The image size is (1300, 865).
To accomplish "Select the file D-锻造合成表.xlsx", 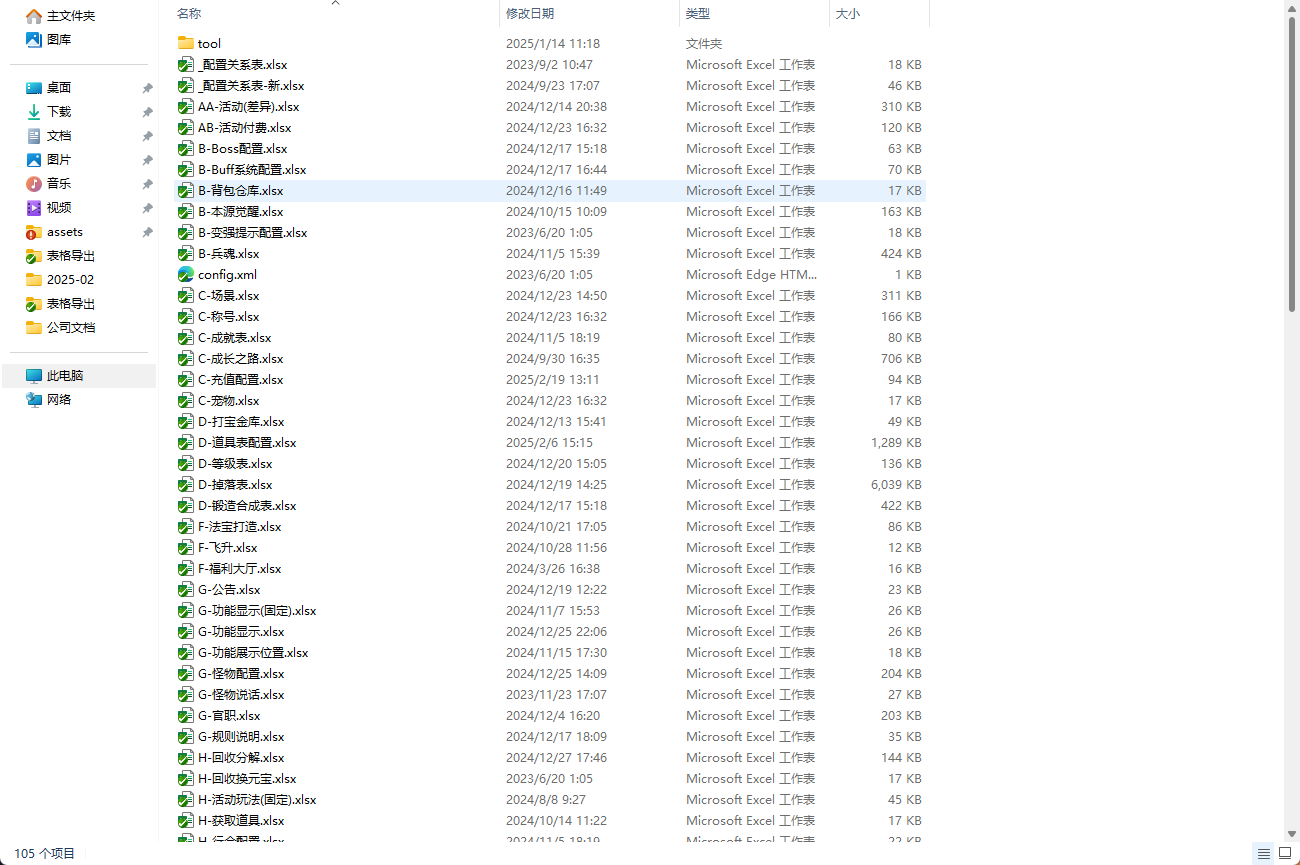I will coord(247,505).
